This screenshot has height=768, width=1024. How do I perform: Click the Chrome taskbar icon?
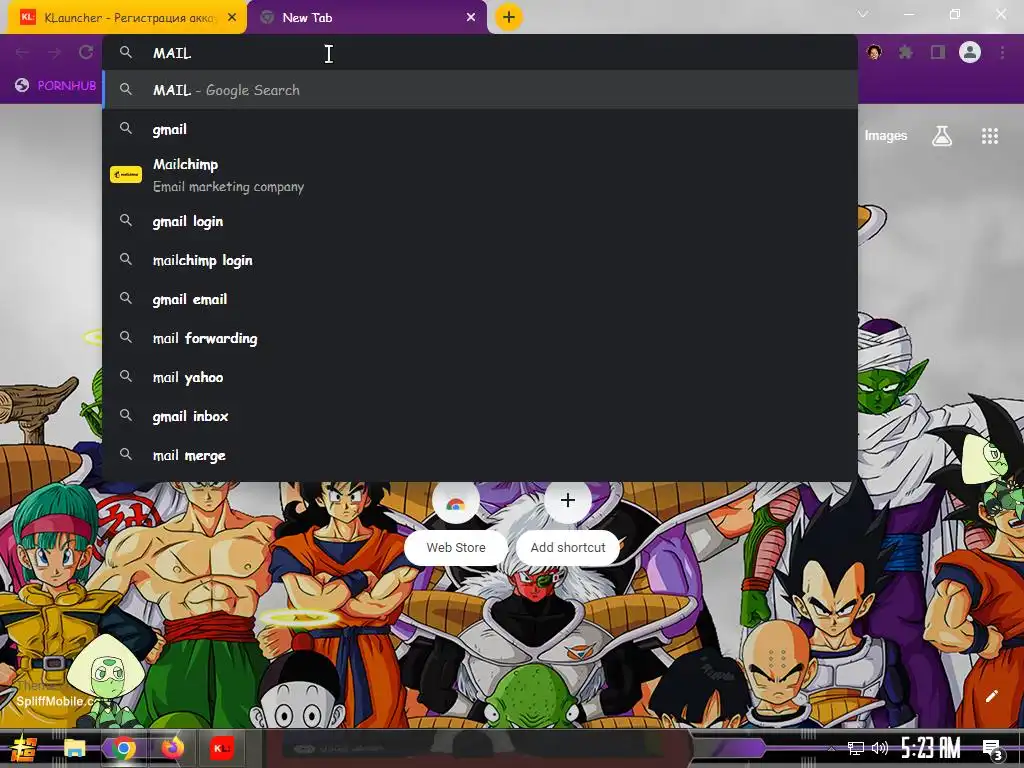123,748
